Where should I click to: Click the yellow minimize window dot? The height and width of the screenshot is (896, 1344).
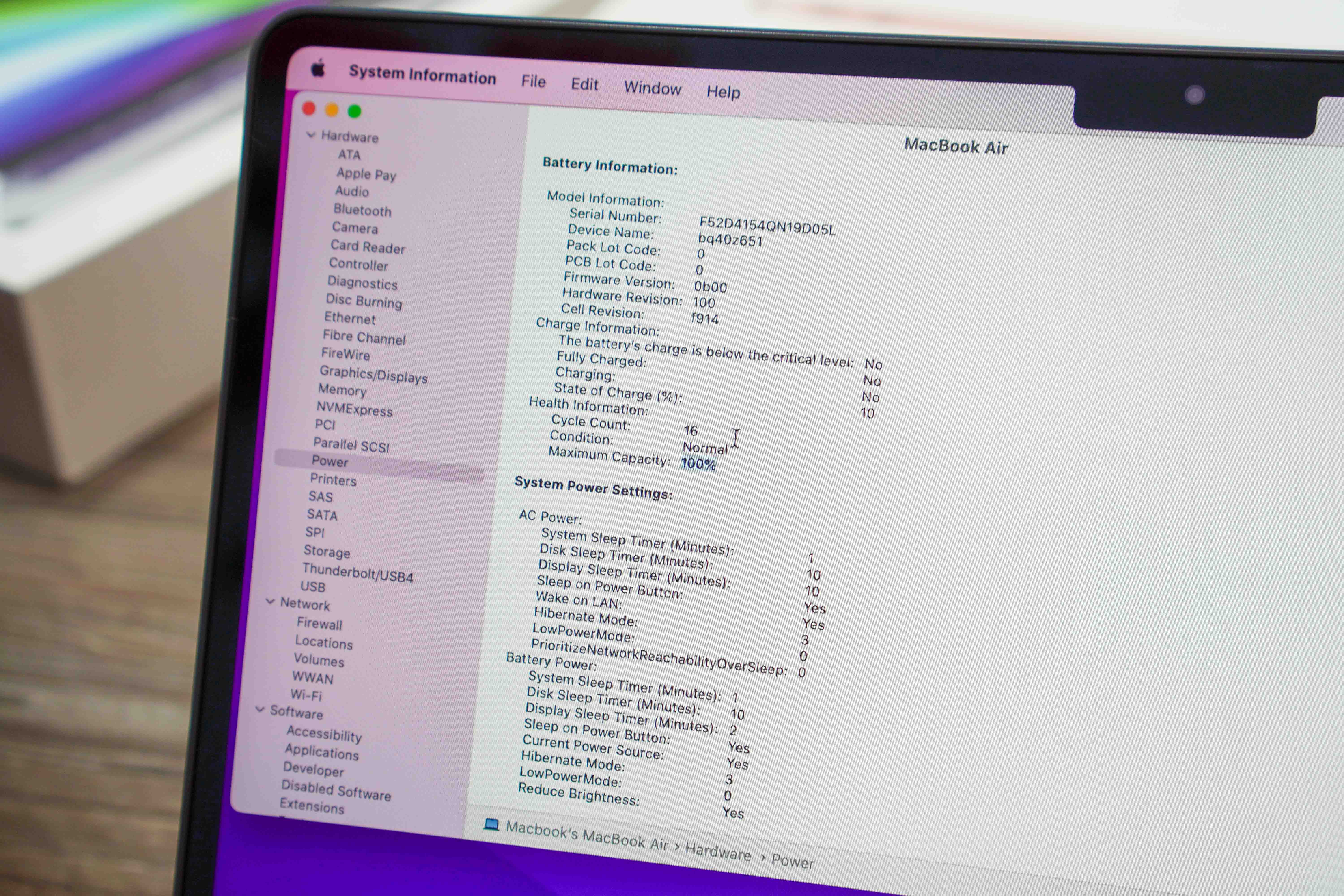[x=332, y=110]
